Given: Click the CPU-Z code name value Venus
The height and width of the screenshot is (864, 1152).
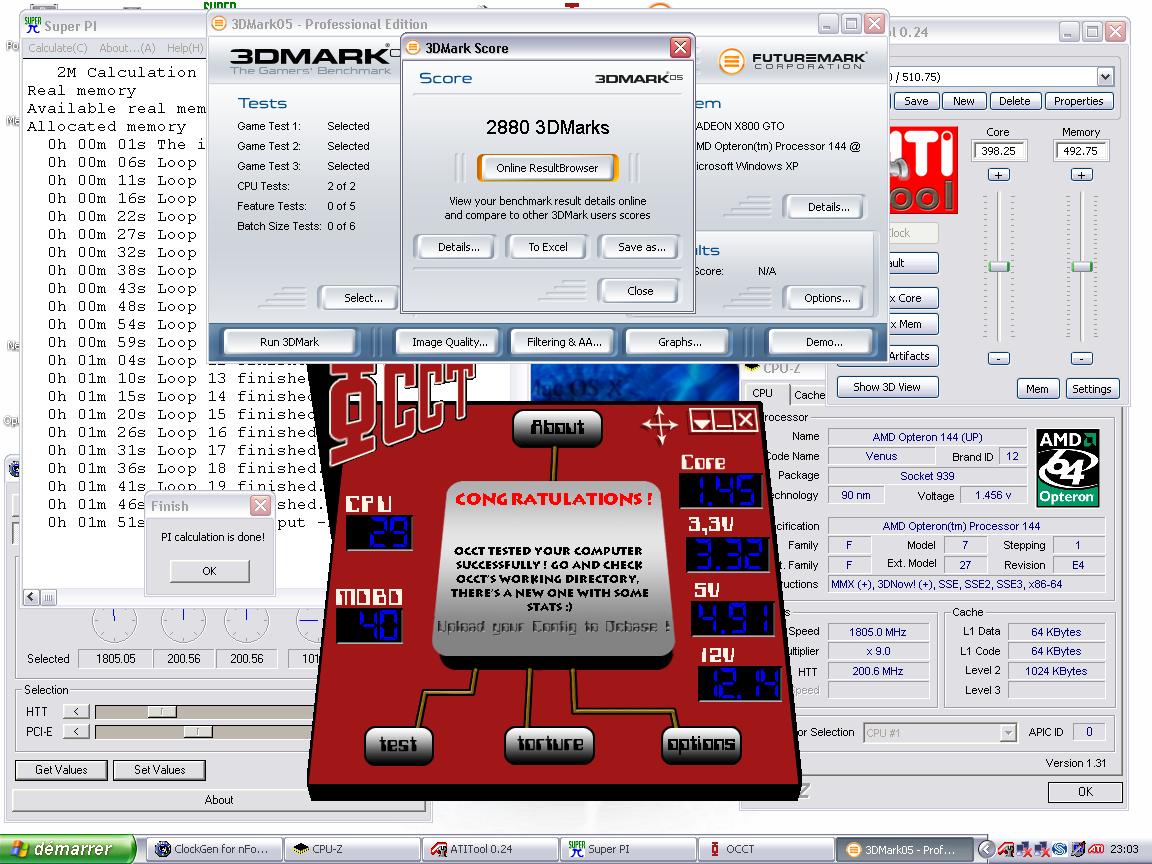Looking at the screenshot, I should [881, 456].
